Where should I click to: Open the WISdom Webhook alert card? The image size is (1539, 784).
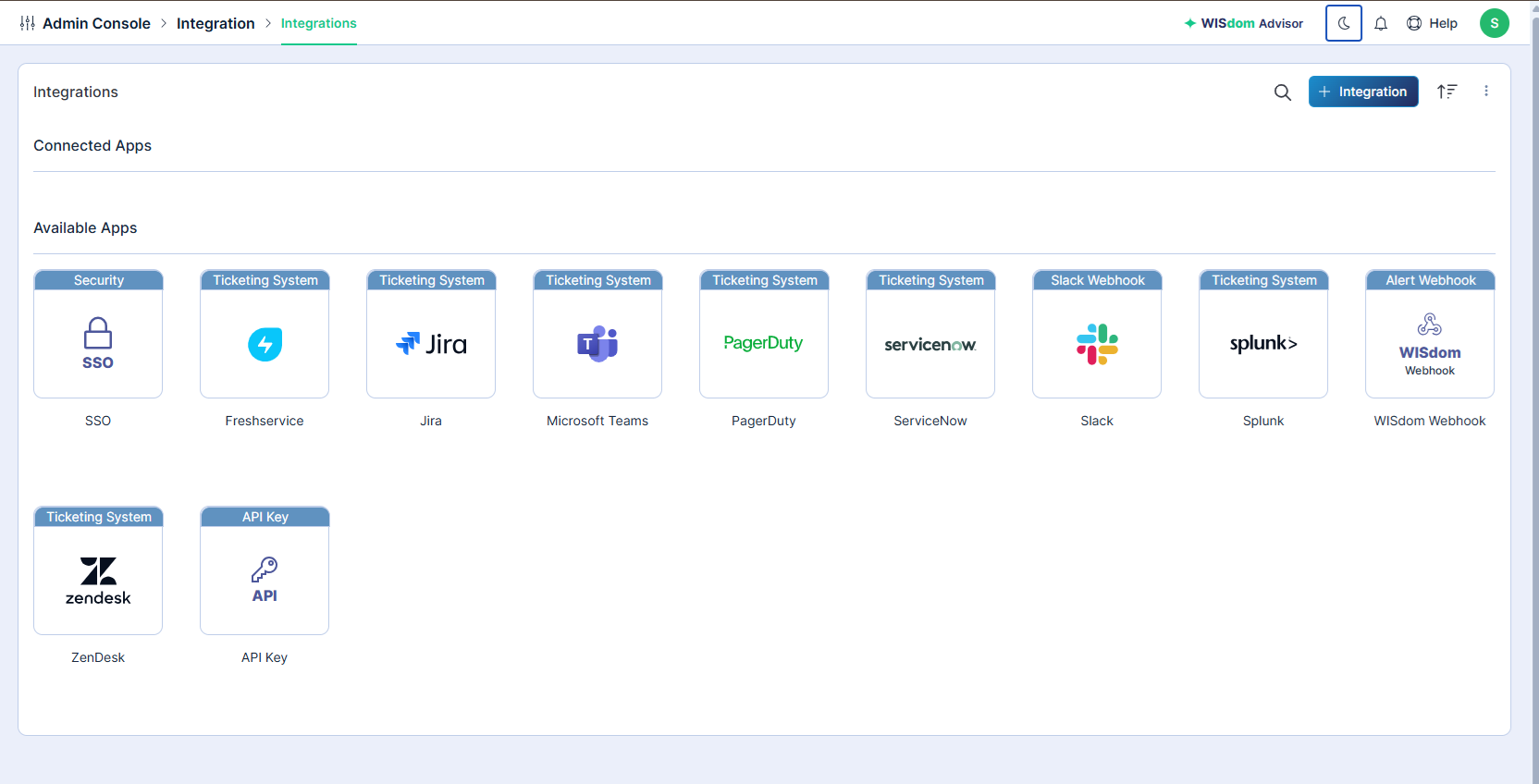[1430, 334]
